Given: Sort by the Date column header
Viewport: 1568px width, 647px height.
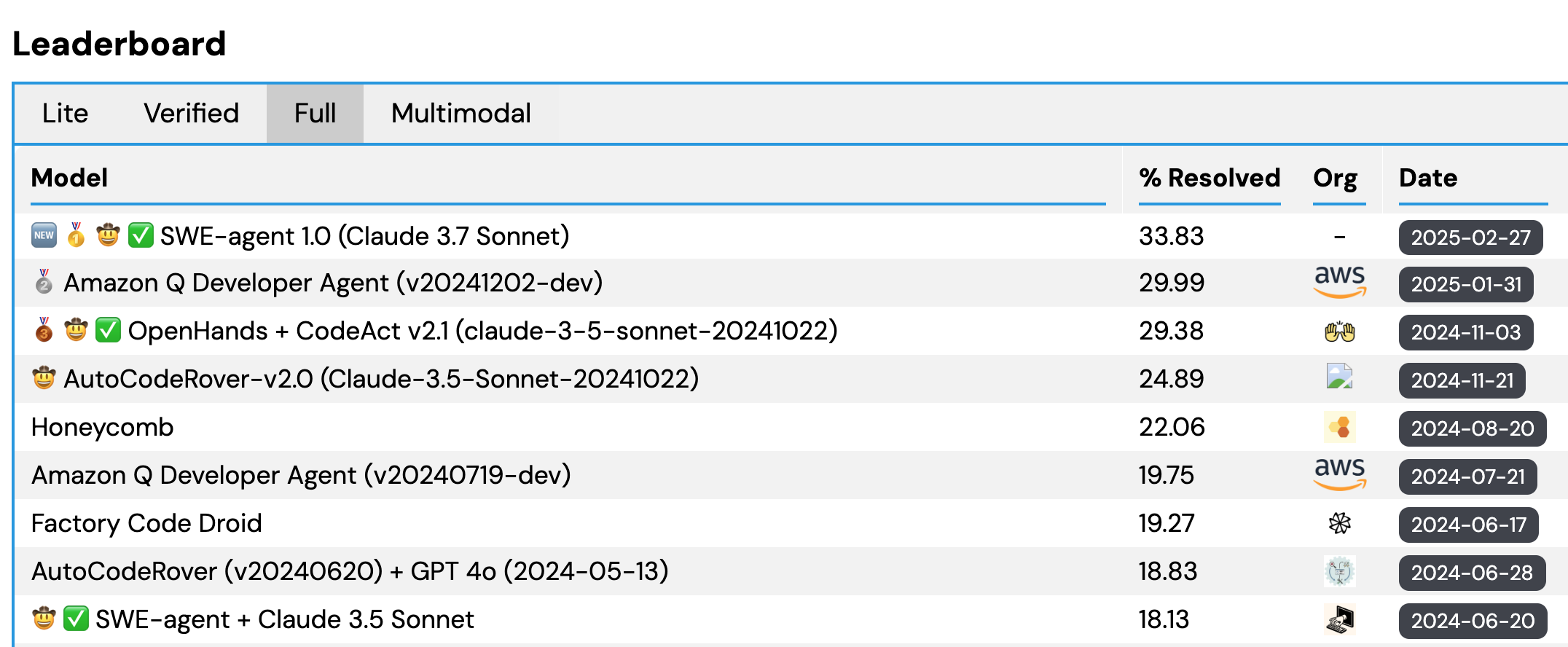Looking at the screenshot, I should click(x=1428, y=178).
